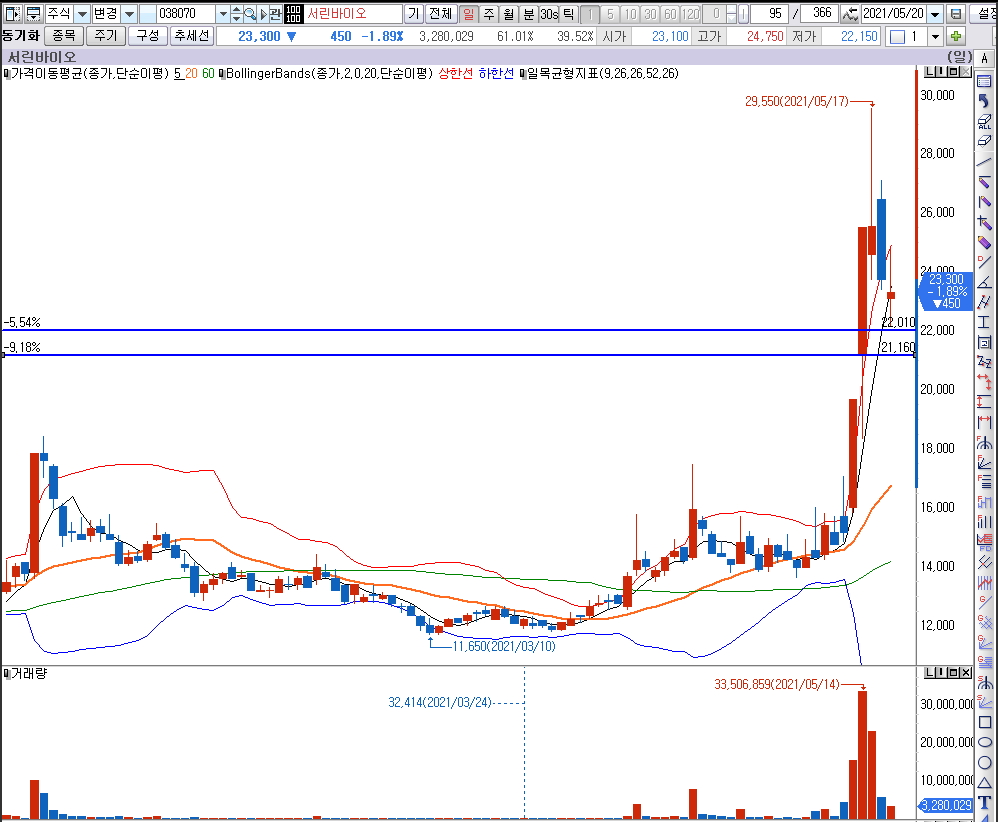Image resolution: width=998 pixels, height=822 pixels.
Task: Select the I-beam vertical range tool
Action: click(x=985, y=322)
